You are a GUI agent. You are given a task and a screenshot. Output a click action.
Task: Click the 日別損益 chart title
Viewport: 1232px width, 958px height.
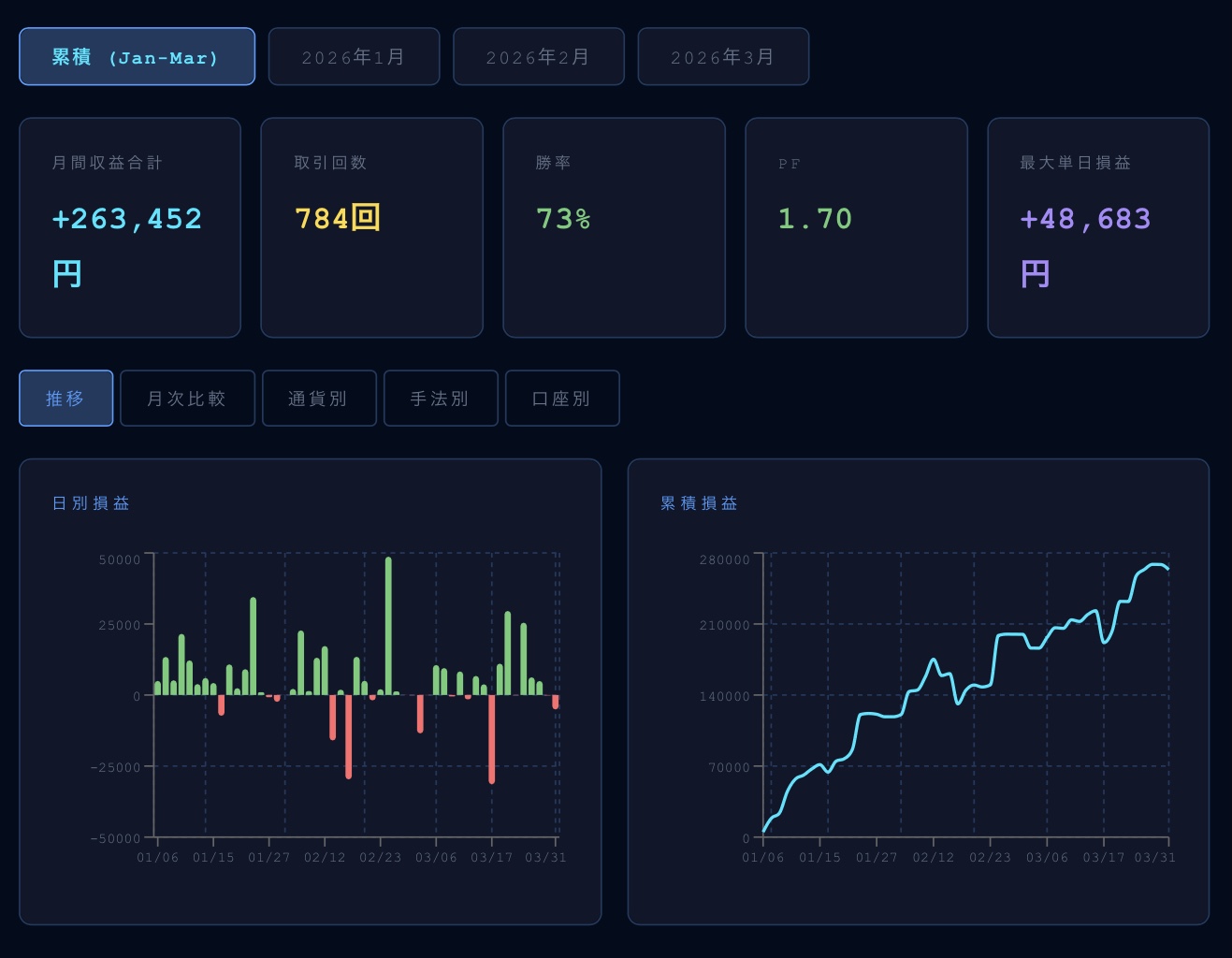tap(91, 503)
